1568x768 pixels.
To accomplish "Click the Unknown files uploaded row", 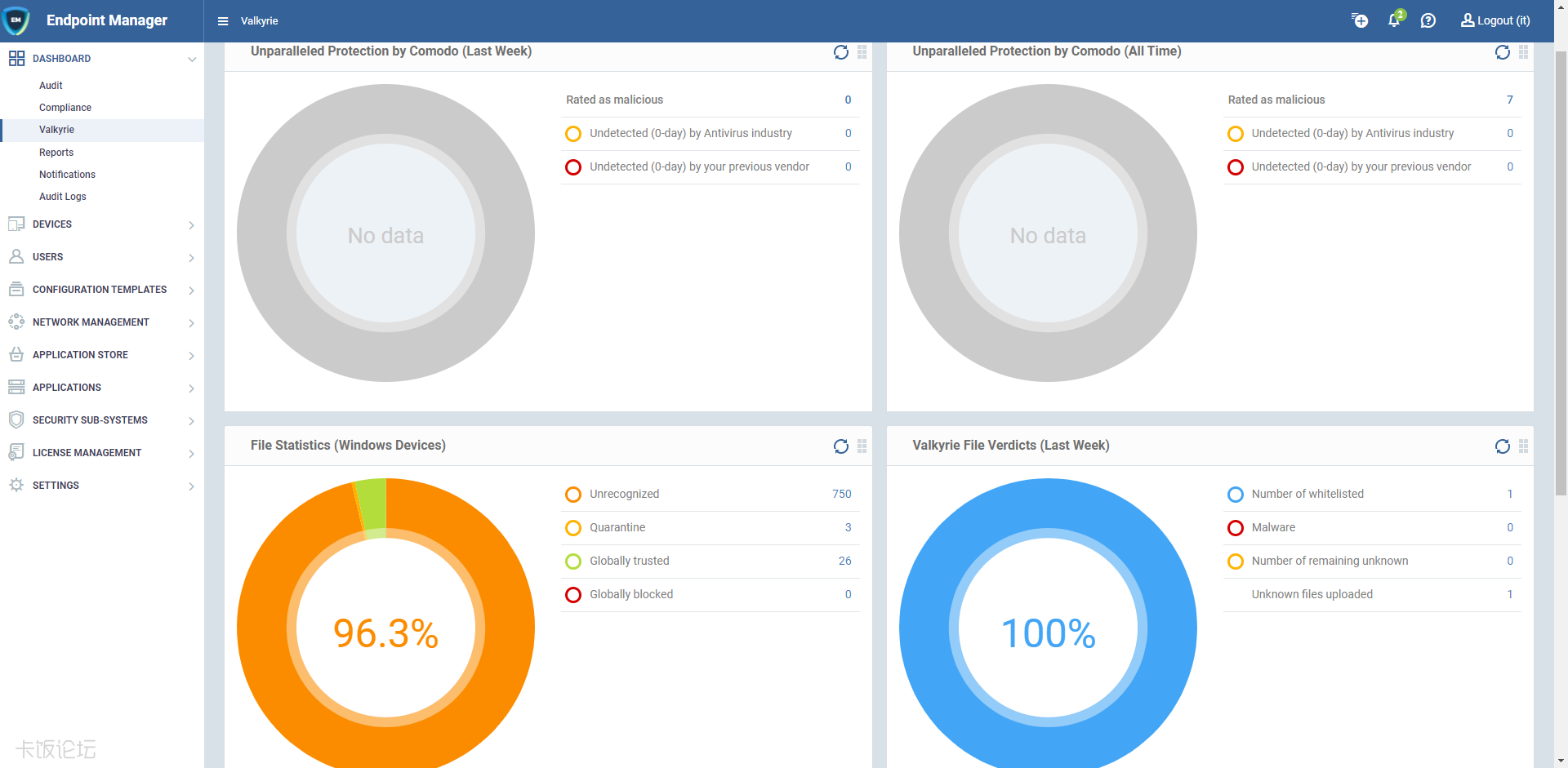I will (x=1371, y=595).
